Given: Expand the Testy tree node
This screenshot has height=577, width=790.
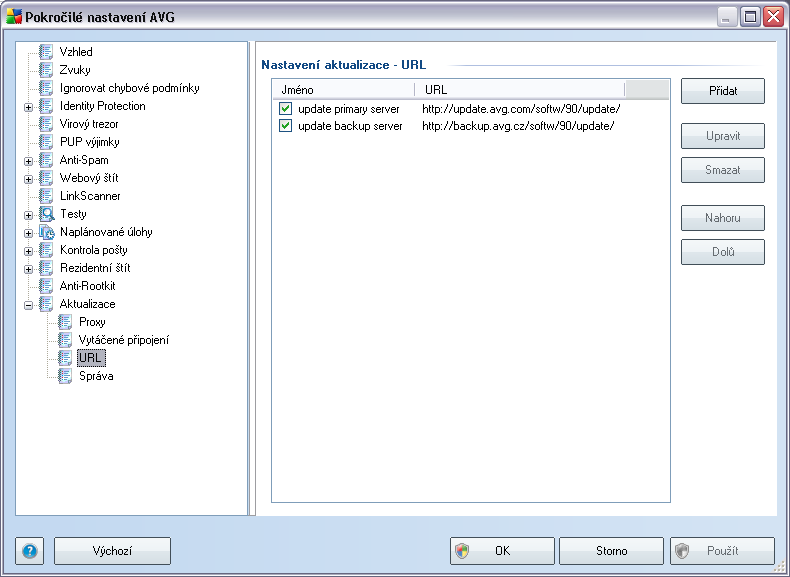Looking at the screenshot, I should 28,215.
